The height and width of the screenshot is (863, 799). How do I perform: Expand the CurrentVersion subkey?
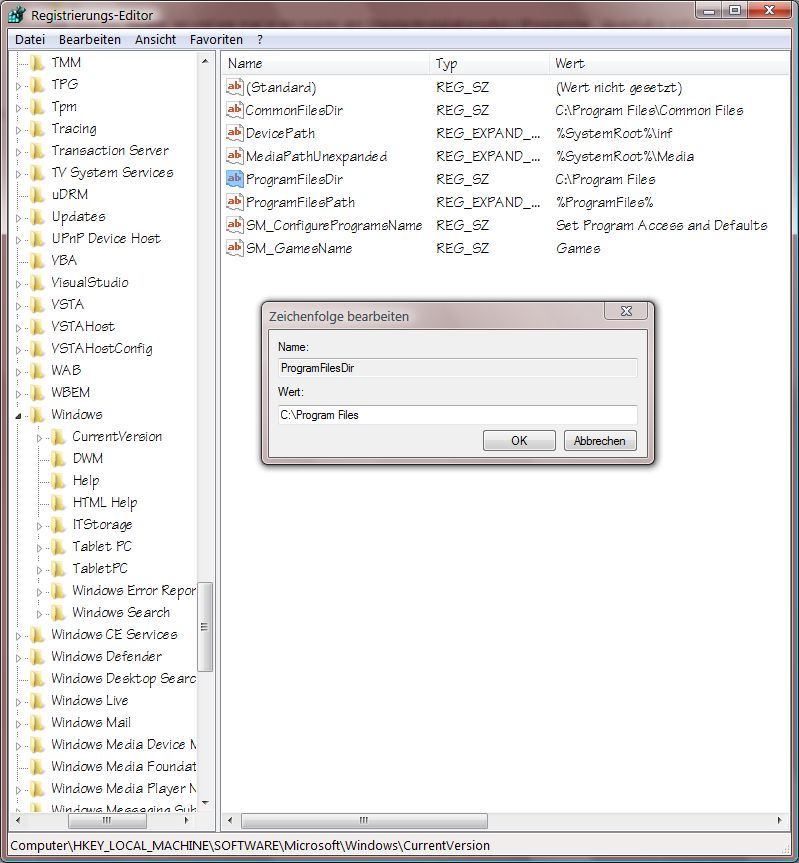(x=39, y=438)
